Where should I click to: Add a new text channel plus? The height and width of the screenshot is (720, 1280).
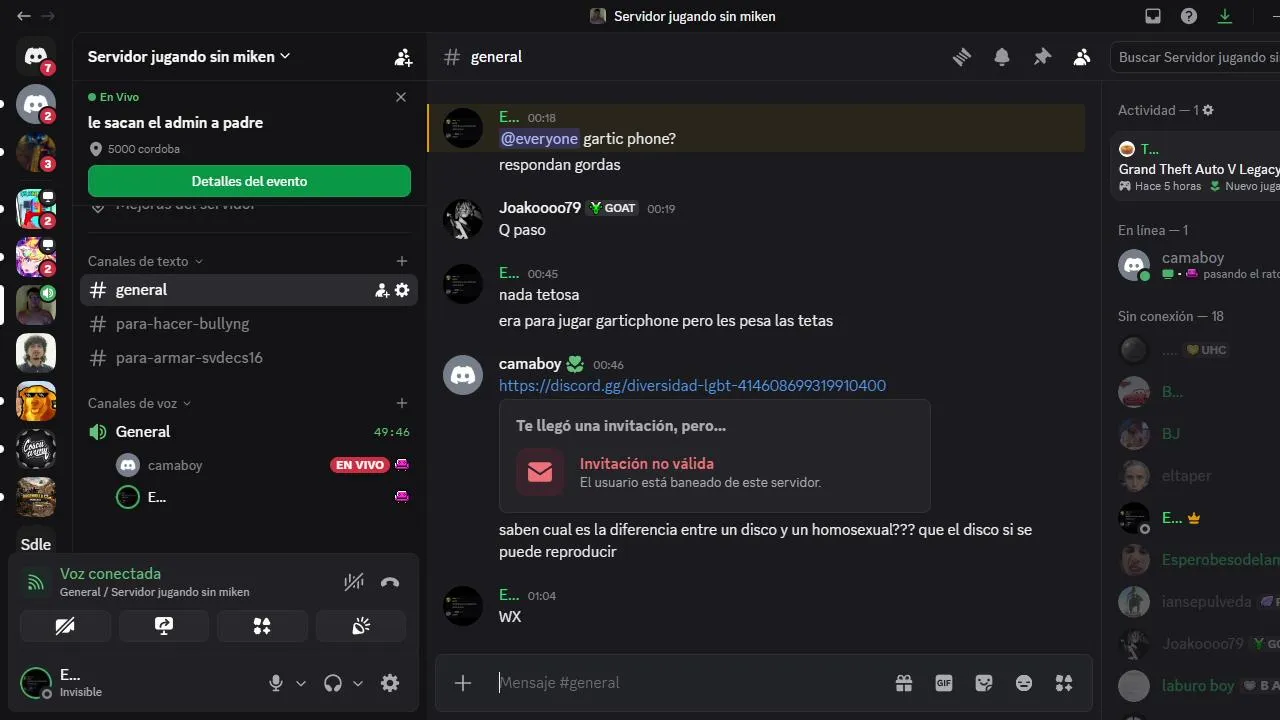(x=402, y=261)
